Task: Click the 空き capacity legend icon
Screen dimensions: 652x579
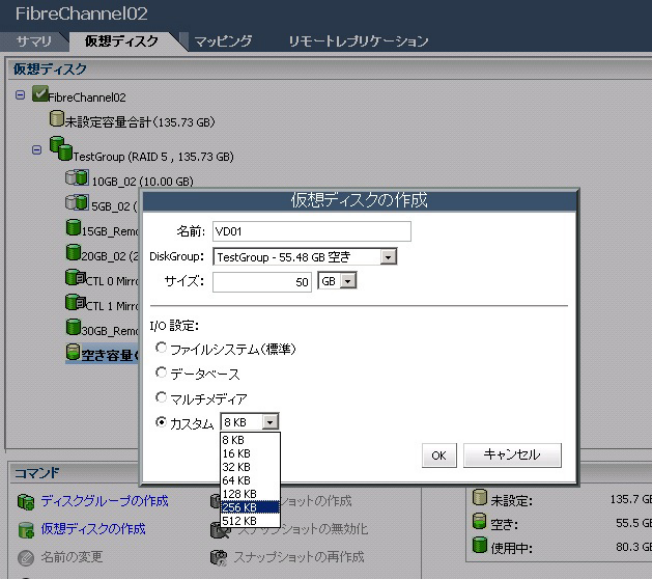Action: click(x=479, y=521)
